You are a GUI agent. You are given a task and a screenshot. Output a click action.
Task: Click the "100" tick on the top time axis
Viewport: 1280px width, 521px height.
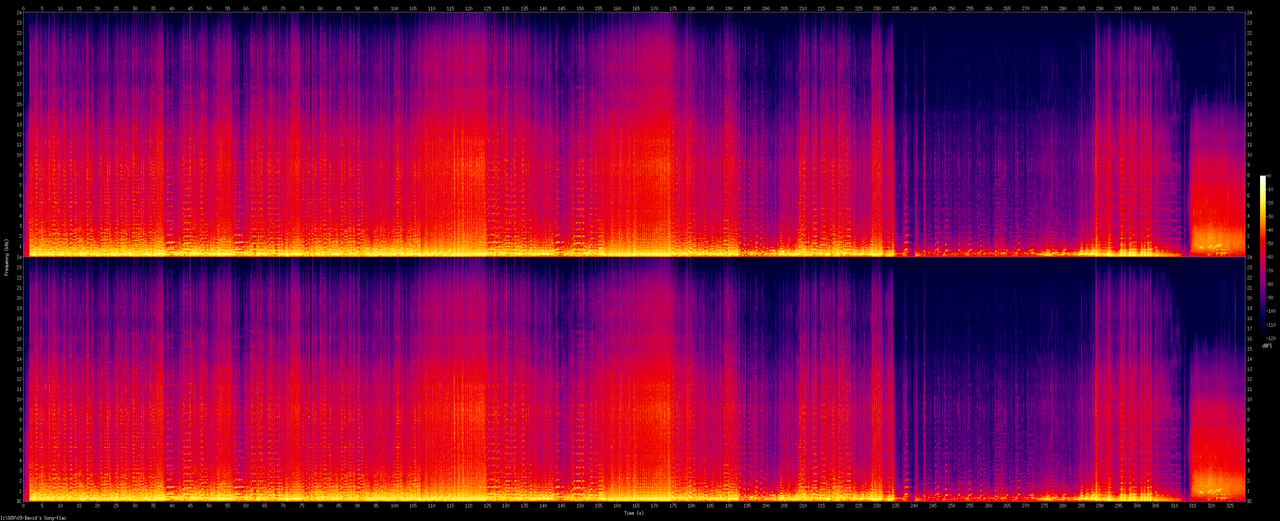pos(395,8)
